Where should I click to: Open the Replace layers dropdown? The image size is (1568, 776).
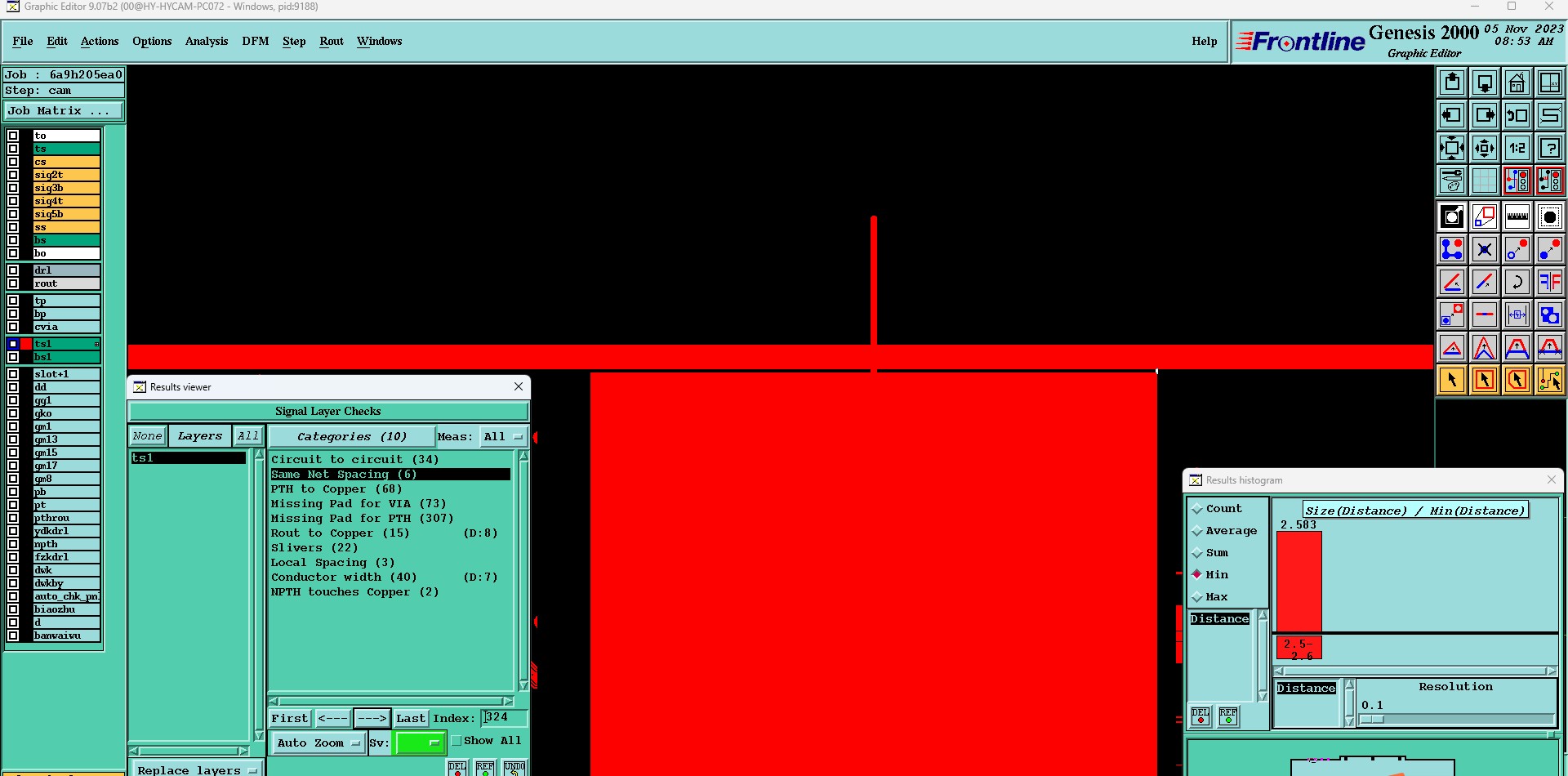(x=196, y=769)
